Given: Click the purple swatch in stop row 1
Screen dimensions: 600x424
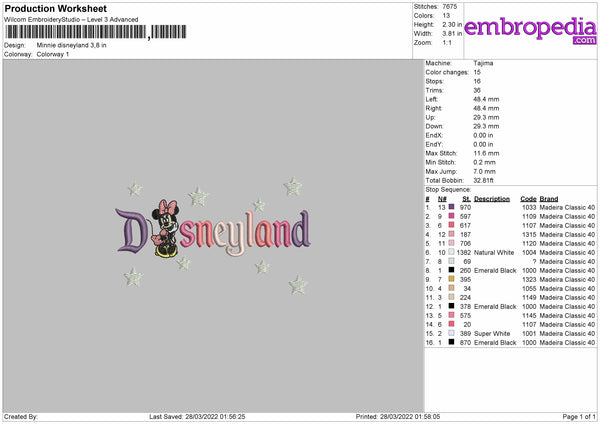Looking at the screenshot, I should [x=452, y=207].
